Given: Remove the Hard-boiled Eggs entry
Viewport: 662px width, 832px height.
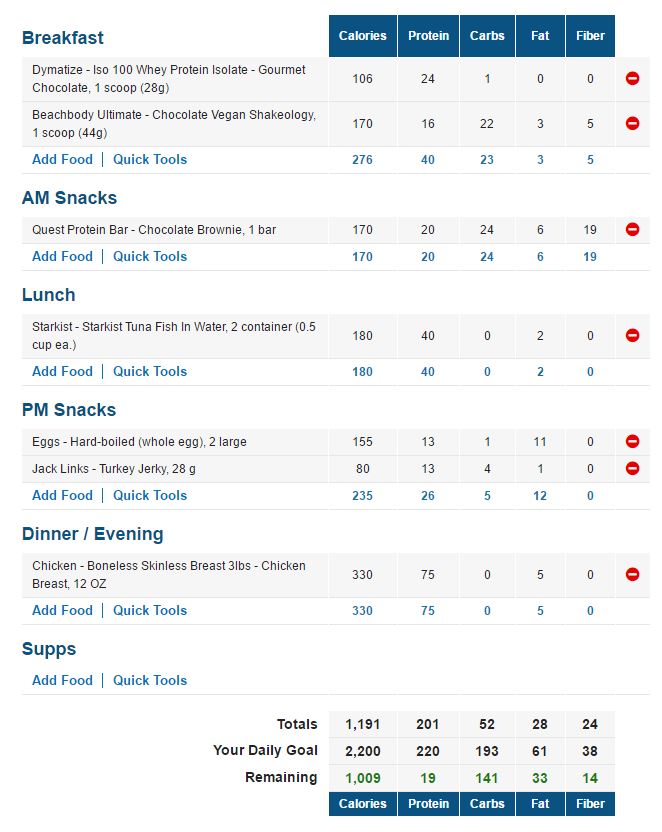Looking at the screenshot, I should click(x=632, y=441).
